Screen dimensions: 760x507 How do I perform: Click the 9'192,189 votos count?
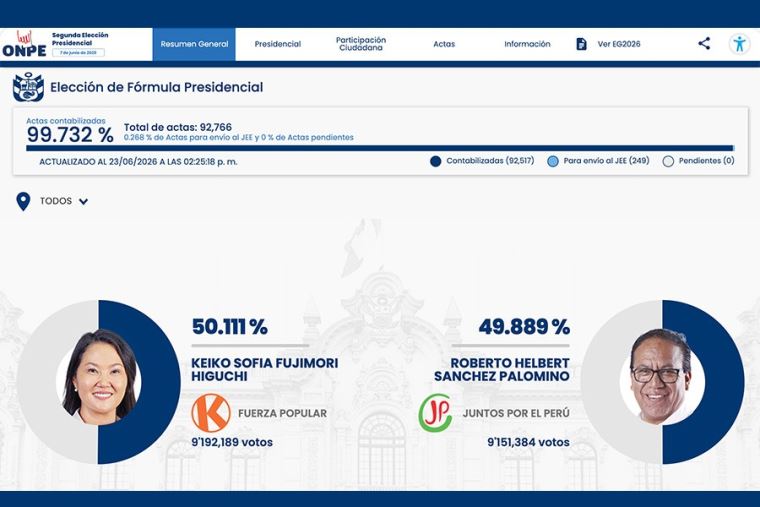coord(232,442)
